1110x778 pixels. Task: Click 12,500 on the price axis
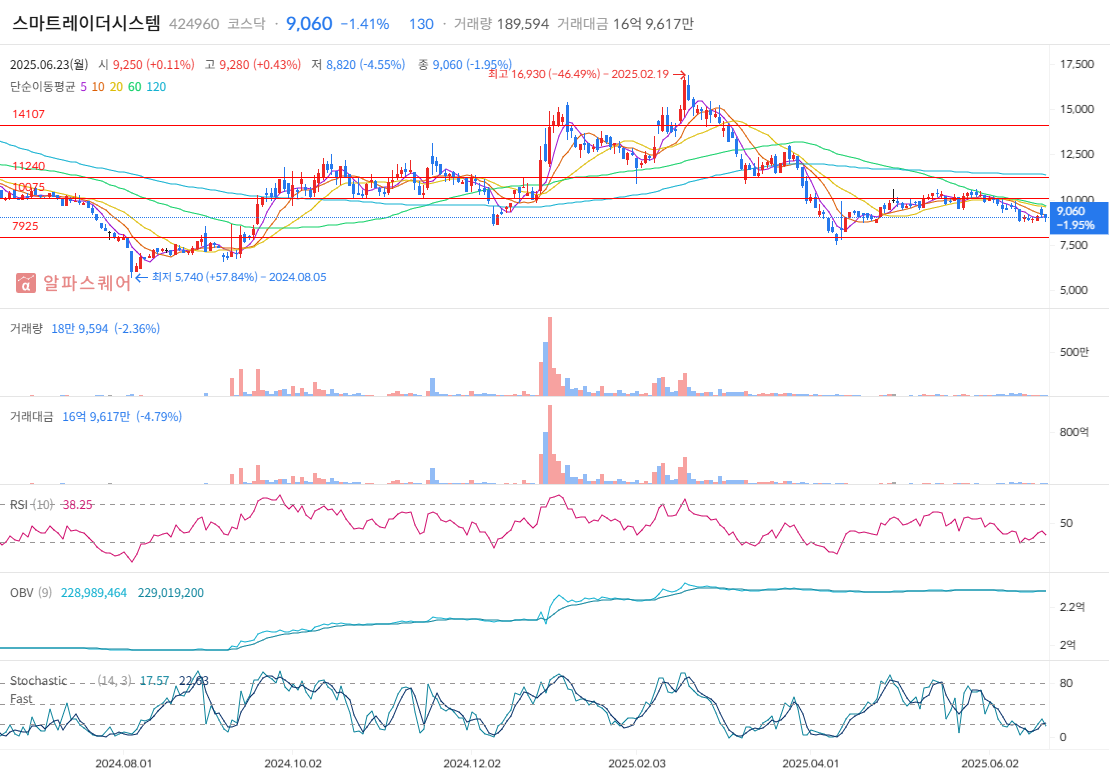pos(1077,154)
